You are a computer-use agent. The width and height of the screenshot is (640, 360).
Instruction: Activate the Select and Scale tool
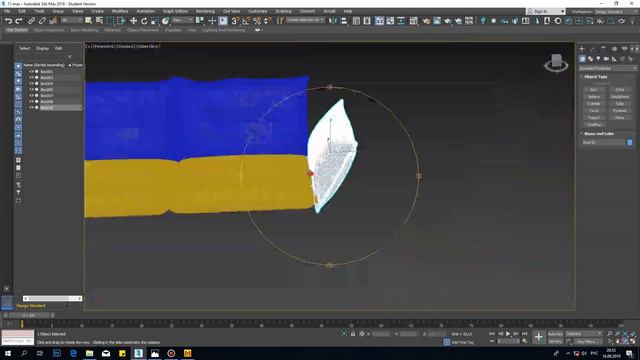(154, 21)
